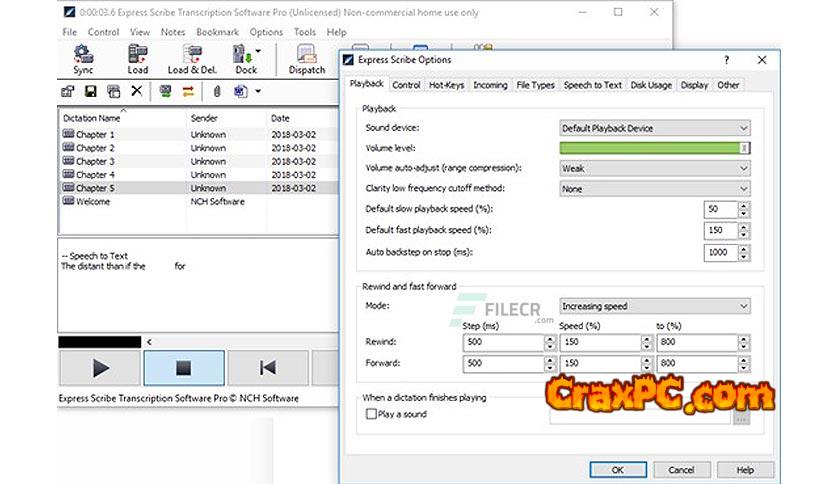Click the Volume level slider

654,148
